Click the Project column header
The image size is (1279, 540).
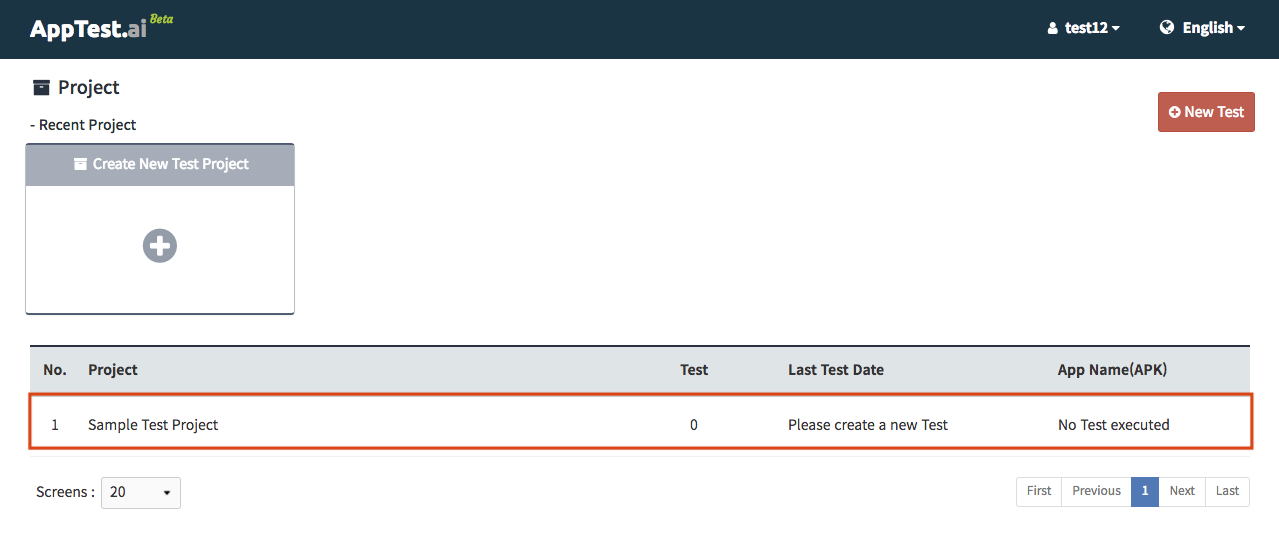(113, 370)
